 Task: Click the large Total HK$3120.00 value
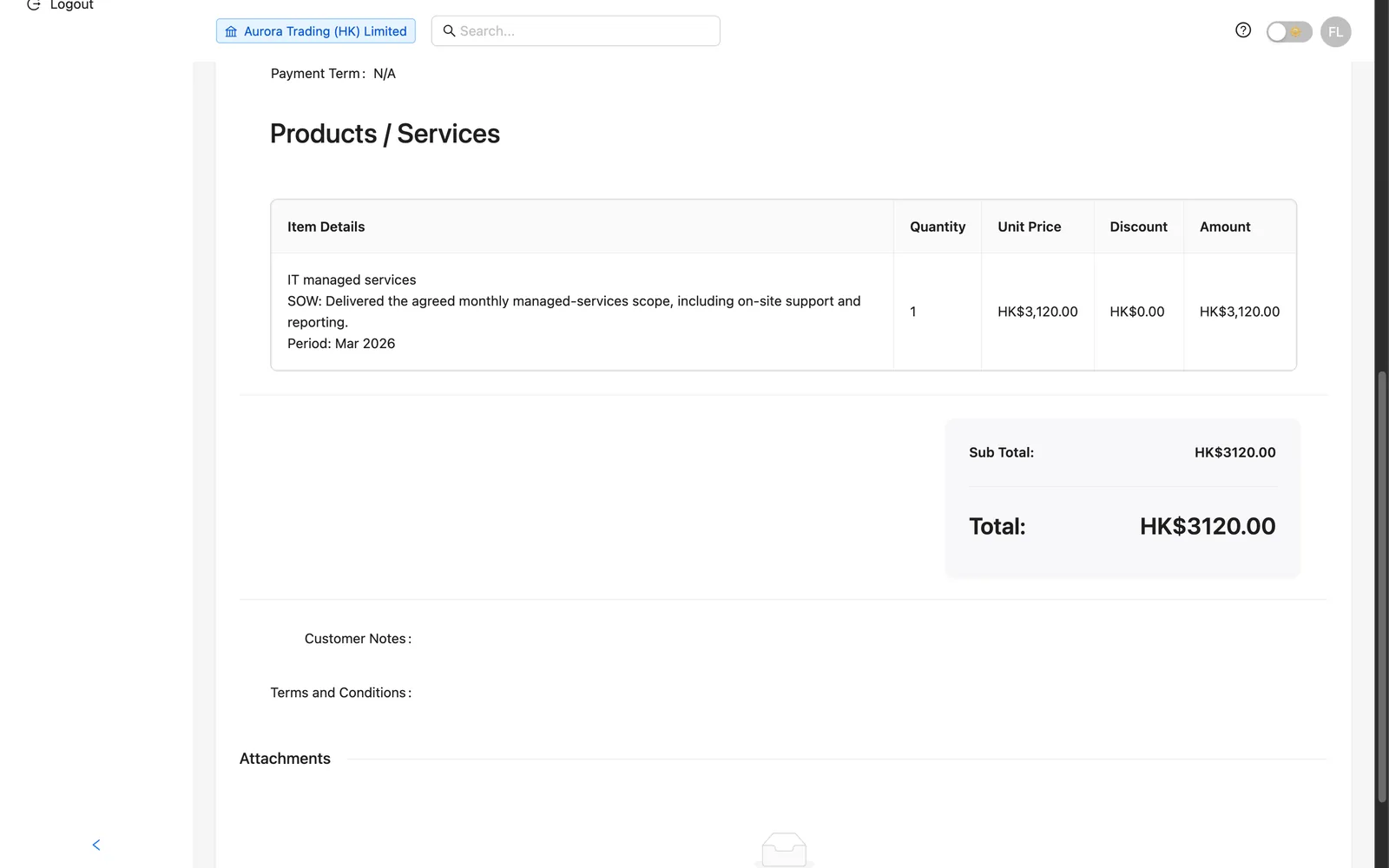[1208, 526]
